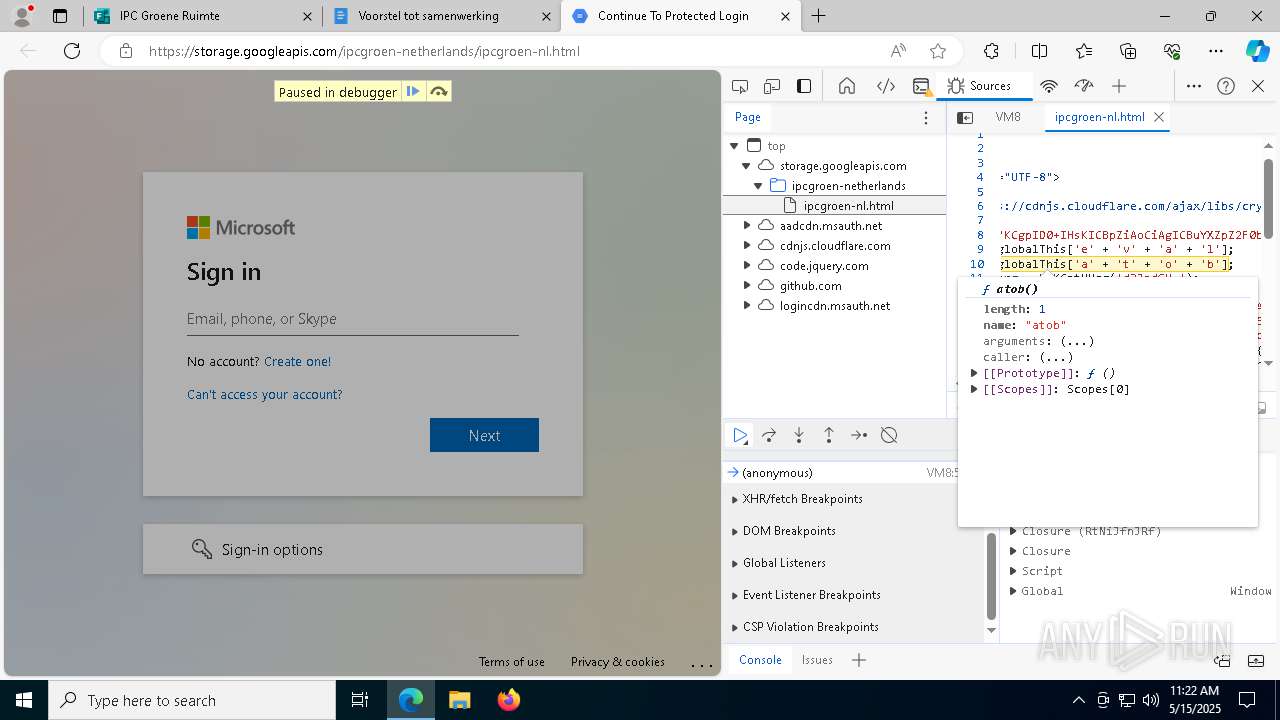Image resolution: width=1280 pixels, height=720 pixels.
Task: Open the Issues drawer tab
Action: coord(817,660)
